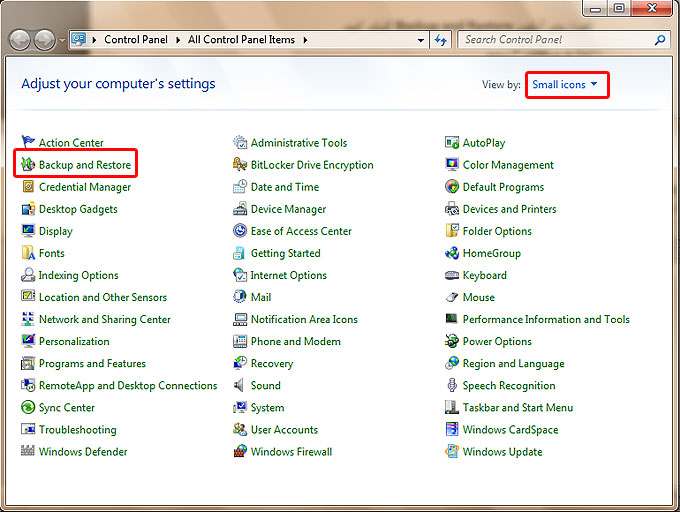
Task: Click the Folder Options icon
Action: (452, 231)
